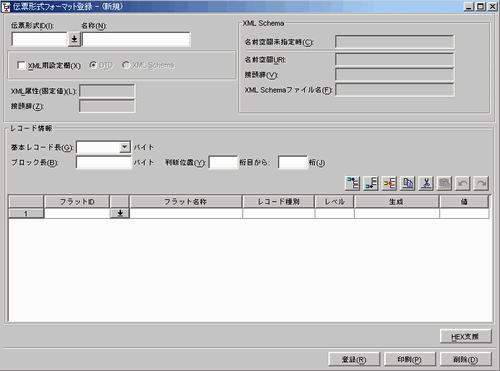Click the undo arrow icon

click(463, 183)
